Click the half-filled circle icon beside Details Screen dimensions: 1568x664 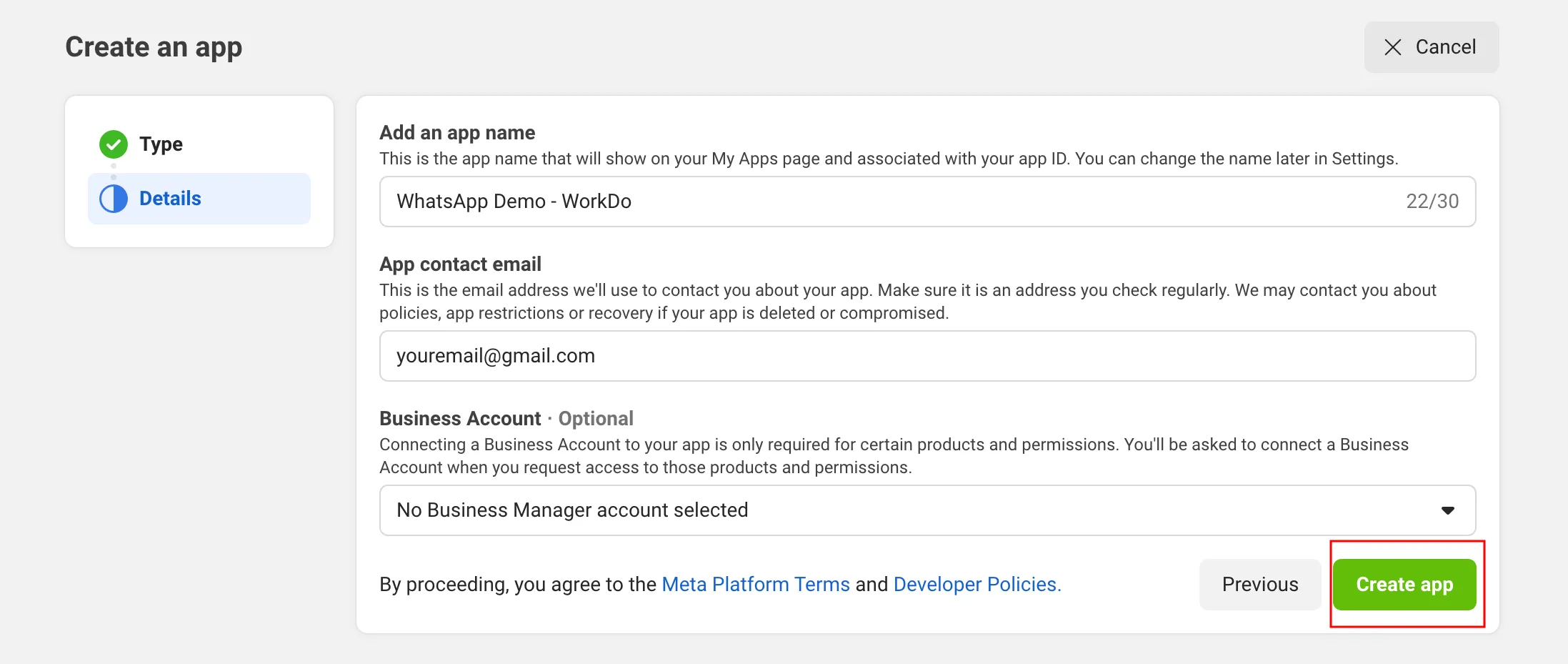click(114, 199)
